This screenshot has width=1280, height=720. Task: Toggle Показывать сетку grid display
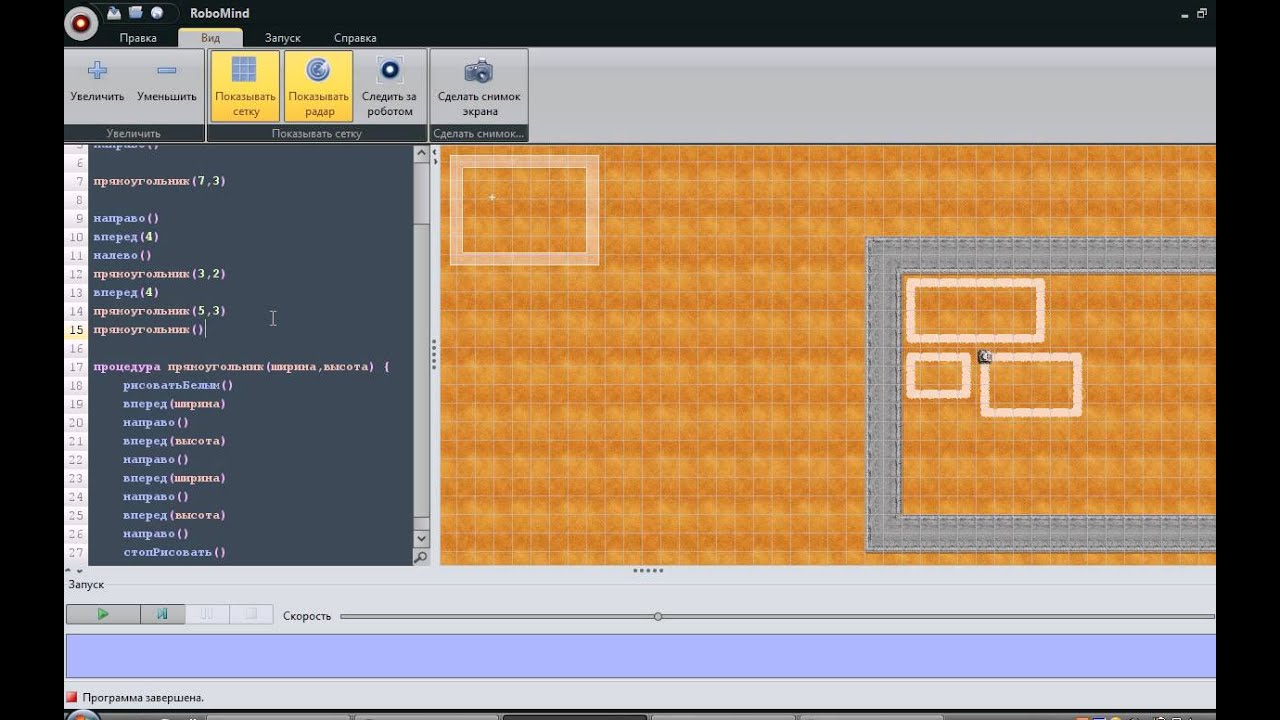[245, 85]
